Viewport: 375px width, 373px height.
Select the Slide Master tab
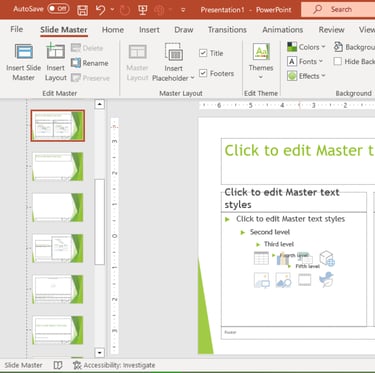coord(64,30)
